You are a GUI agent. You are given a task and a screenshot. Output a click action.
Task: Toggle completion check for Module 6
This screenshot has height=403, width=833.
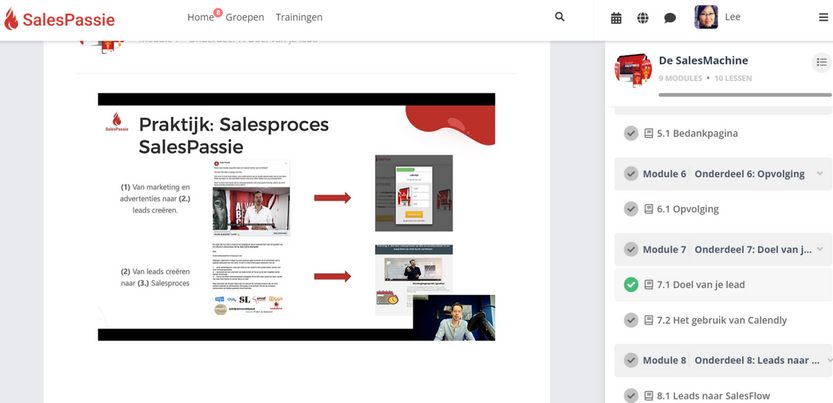coord(631,174)
